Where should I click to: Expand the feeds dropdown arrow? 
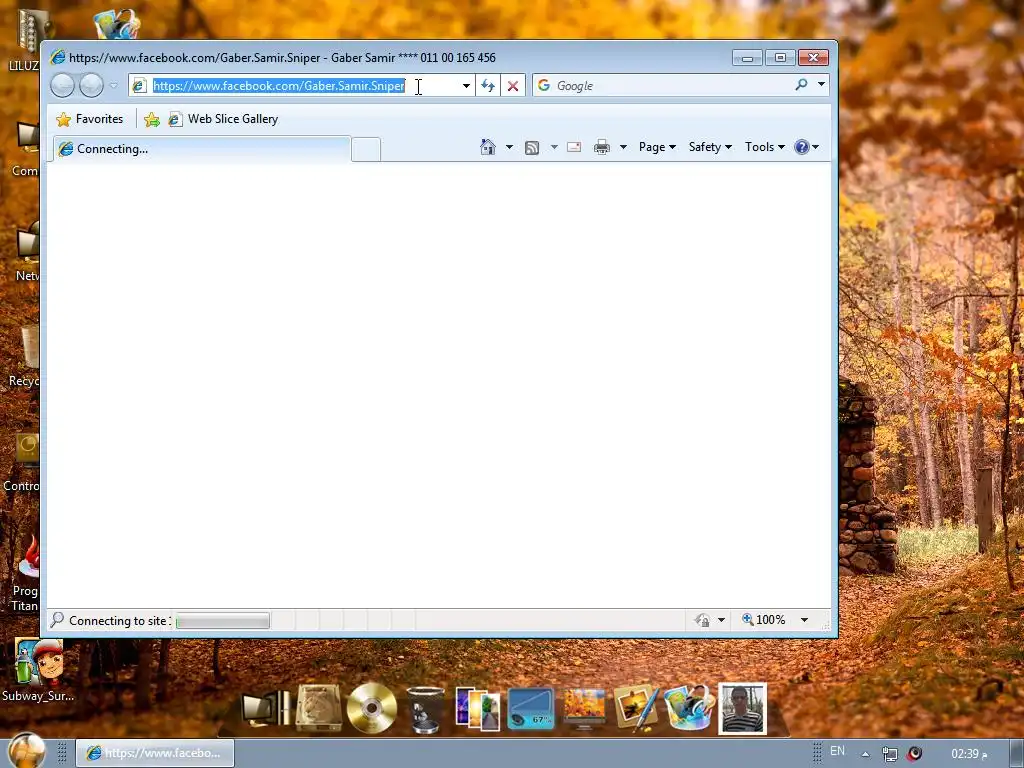point(554,147)
